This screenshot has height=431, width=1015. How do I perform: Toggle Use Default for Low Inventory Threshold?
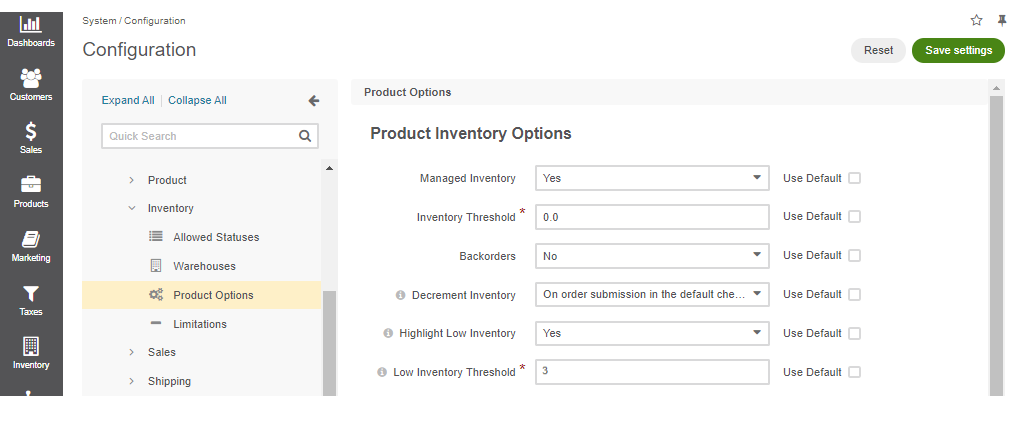click(x=854, y=372)
